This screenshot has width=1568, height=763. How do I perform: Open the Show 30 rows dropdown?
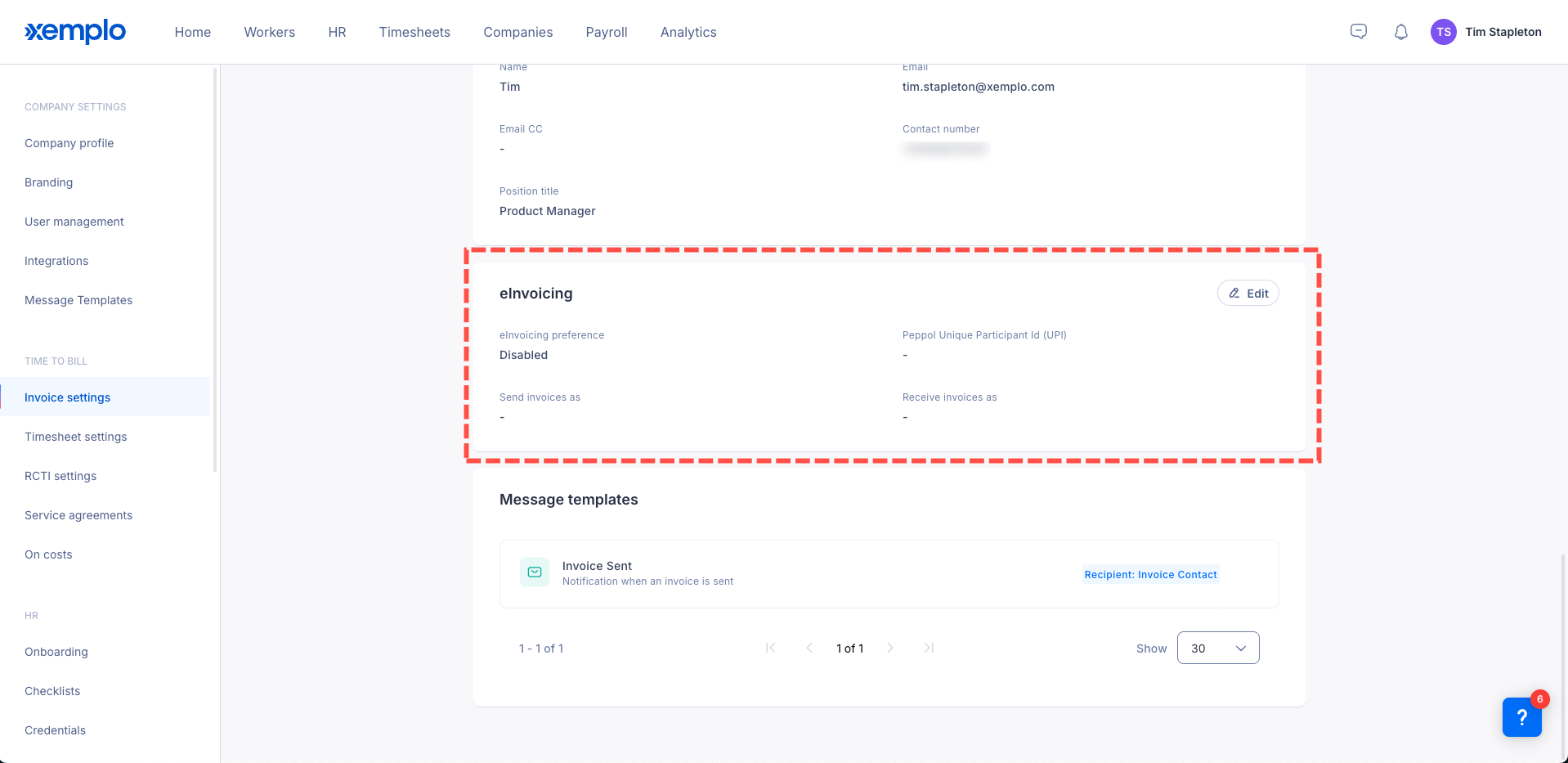coord(1217,648)
